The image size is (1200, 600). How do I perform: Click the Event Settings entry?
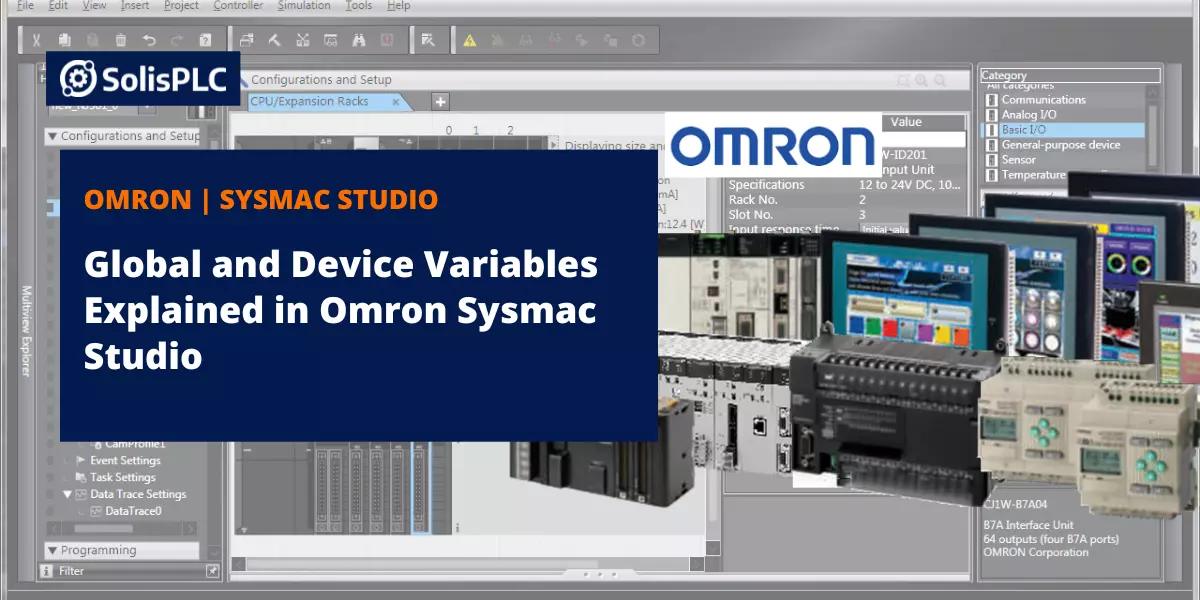[125, 461]
